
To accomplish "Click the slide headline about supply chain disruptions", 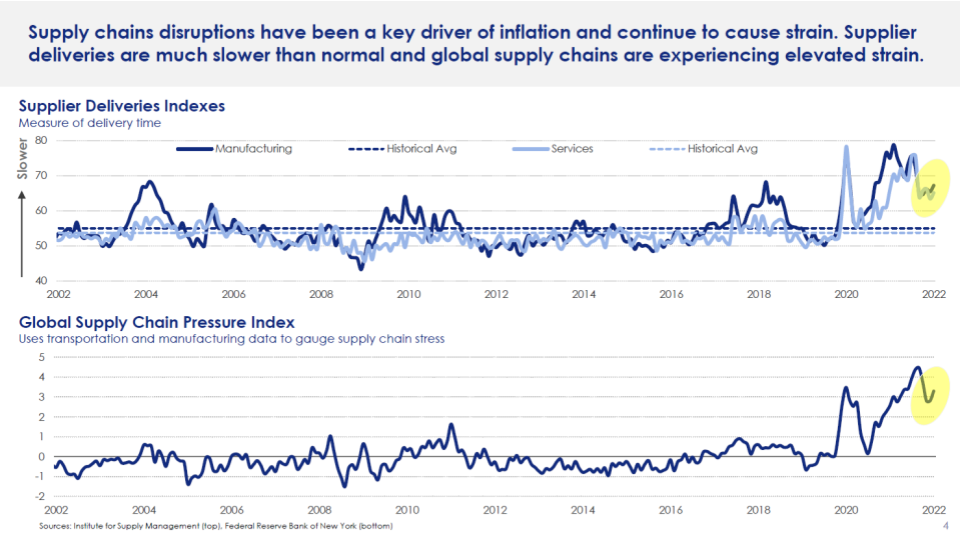I will click(x=480, y=43).
